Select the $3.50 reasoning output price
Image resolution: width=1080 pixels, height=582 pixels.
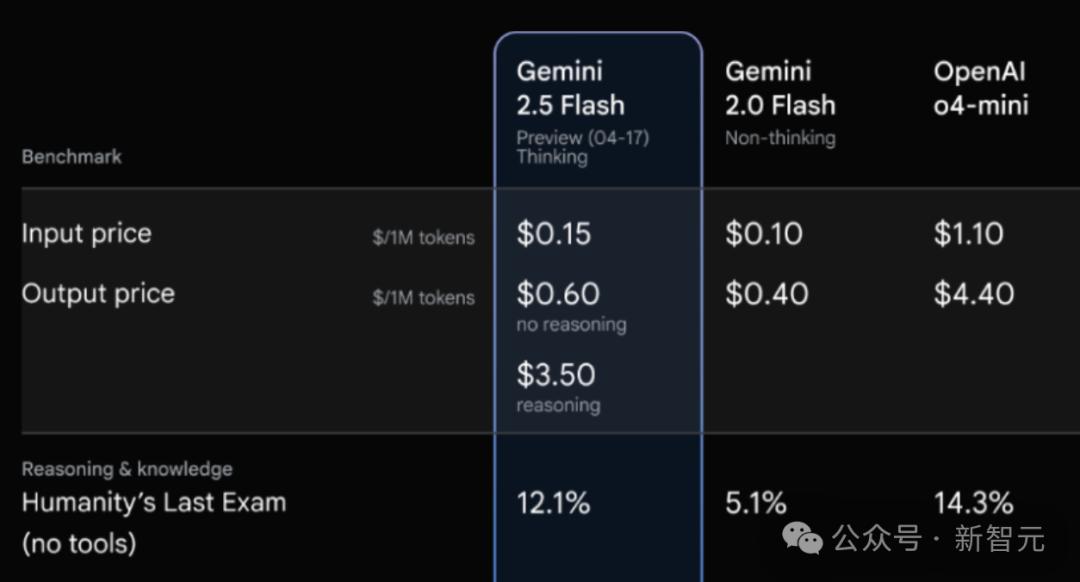tap(556, 375)
